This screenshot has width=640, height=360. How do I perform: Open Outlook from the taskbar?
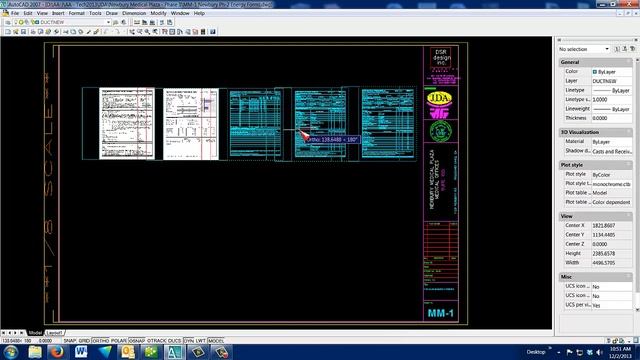pos(128,352)
